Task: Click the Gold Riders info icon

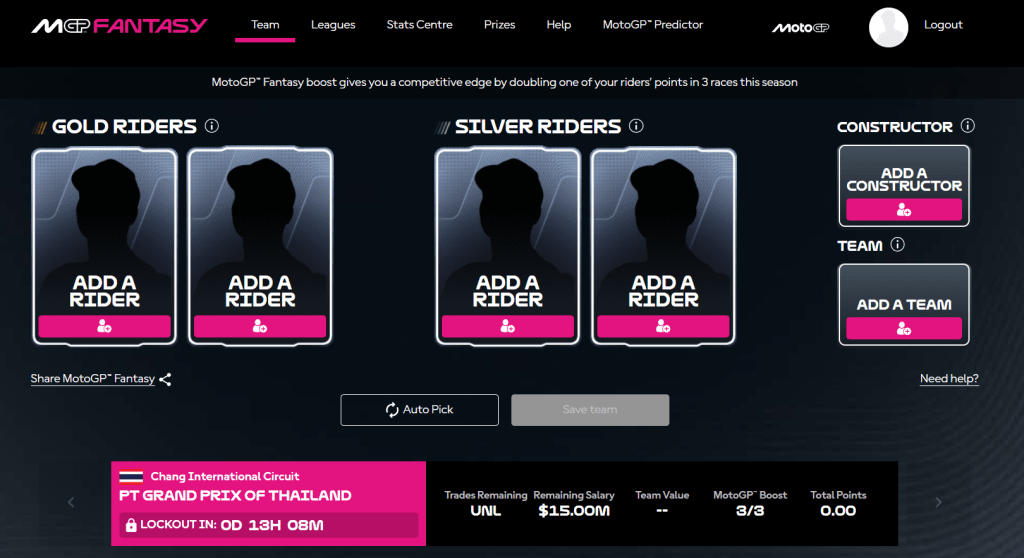Action: [x=211, y=126]
